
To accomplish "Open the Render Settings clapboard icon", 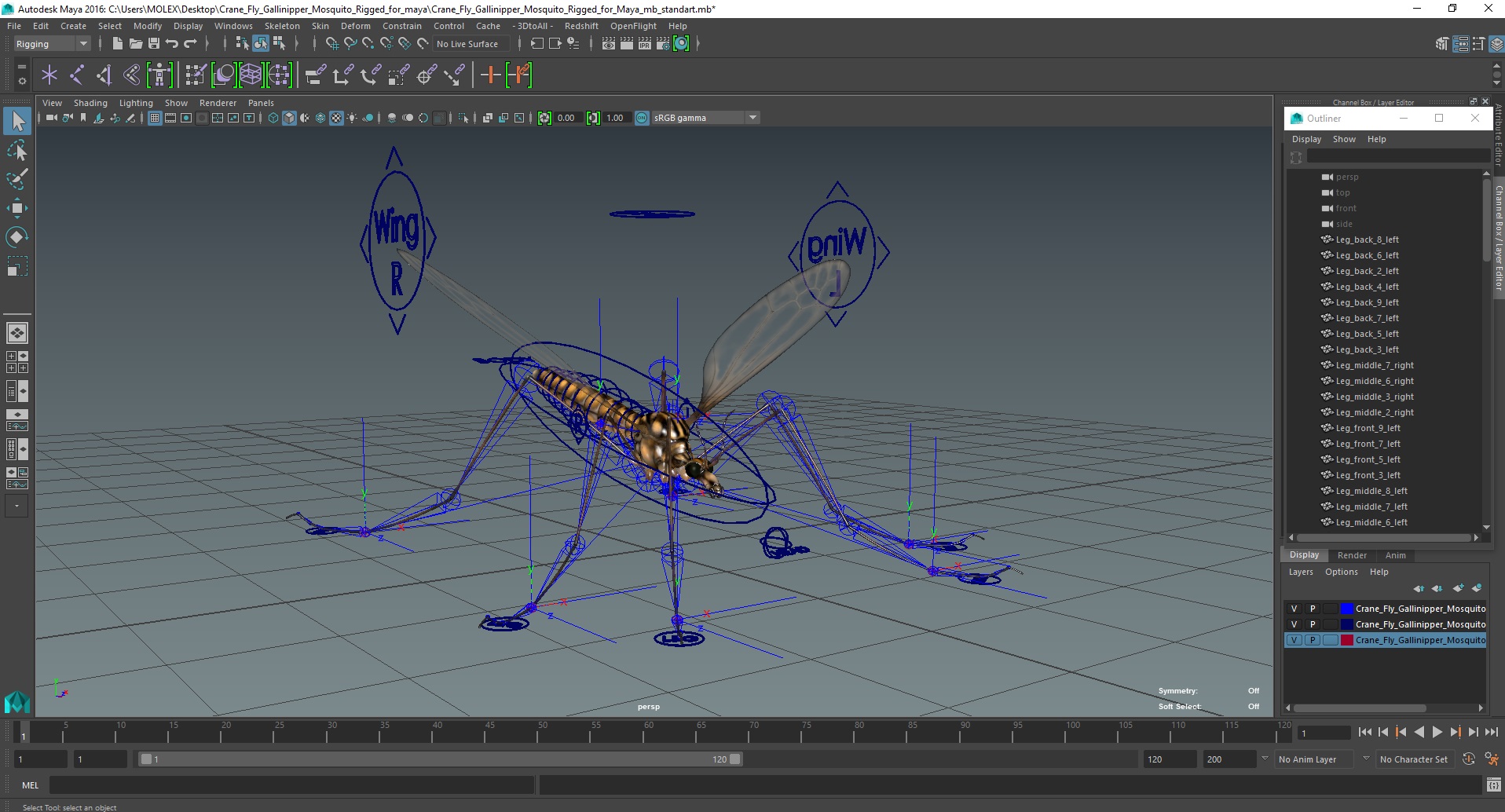I will (x=663, y=44).
